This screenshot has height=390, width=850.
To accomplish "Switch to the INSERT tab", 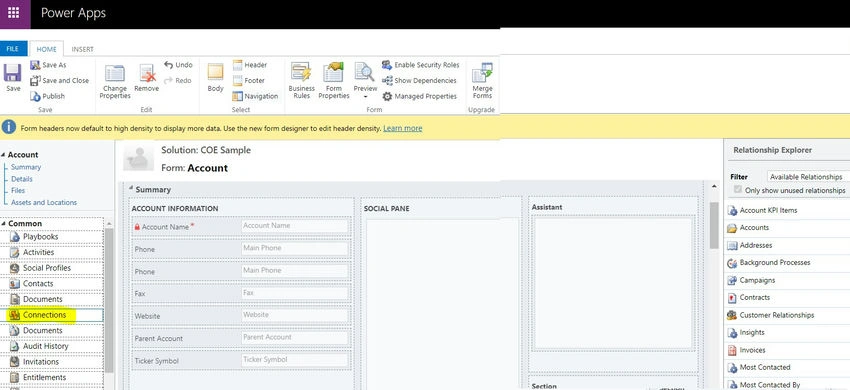I will (x=82, y=49).
